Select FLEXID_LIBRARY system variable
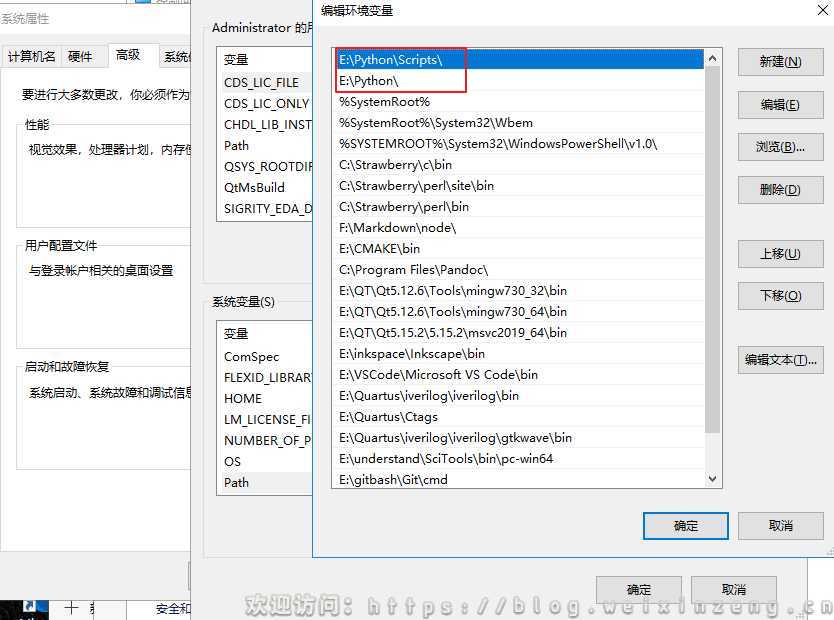 coord(265,378)
